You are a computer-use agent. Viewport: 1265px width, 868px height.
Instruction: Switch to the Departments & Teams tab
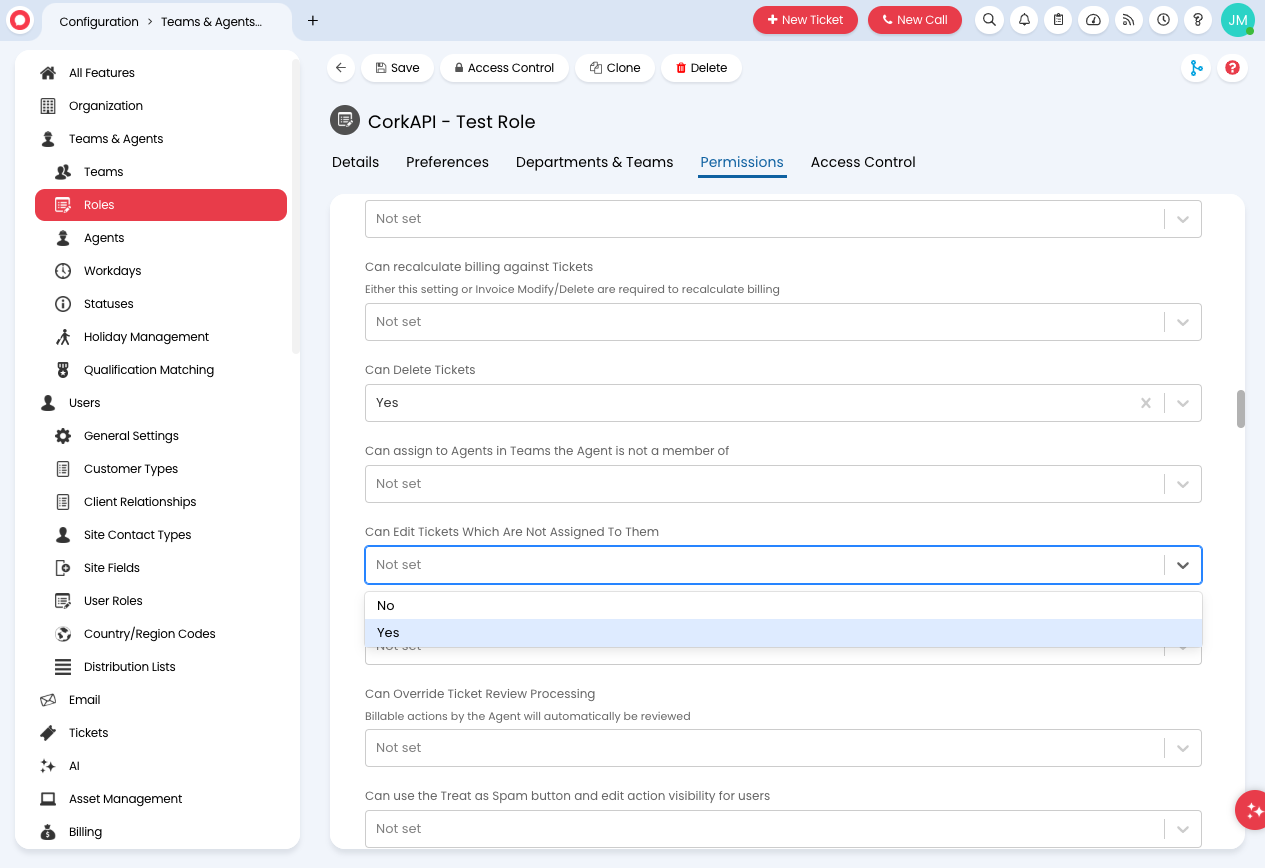[594, 162]
